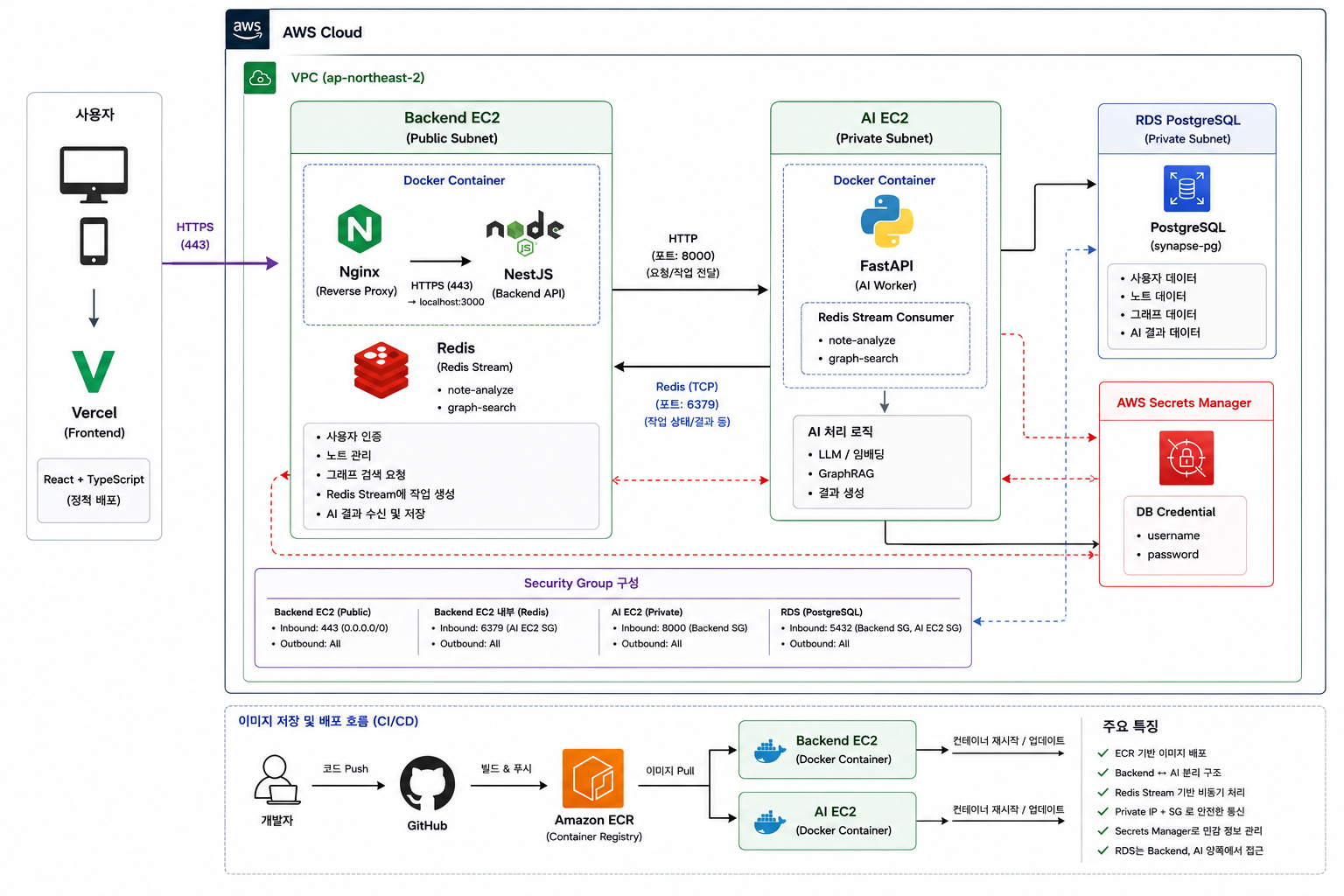
Task: Click the 이미지 Pull label
Action: coord(670,771)
